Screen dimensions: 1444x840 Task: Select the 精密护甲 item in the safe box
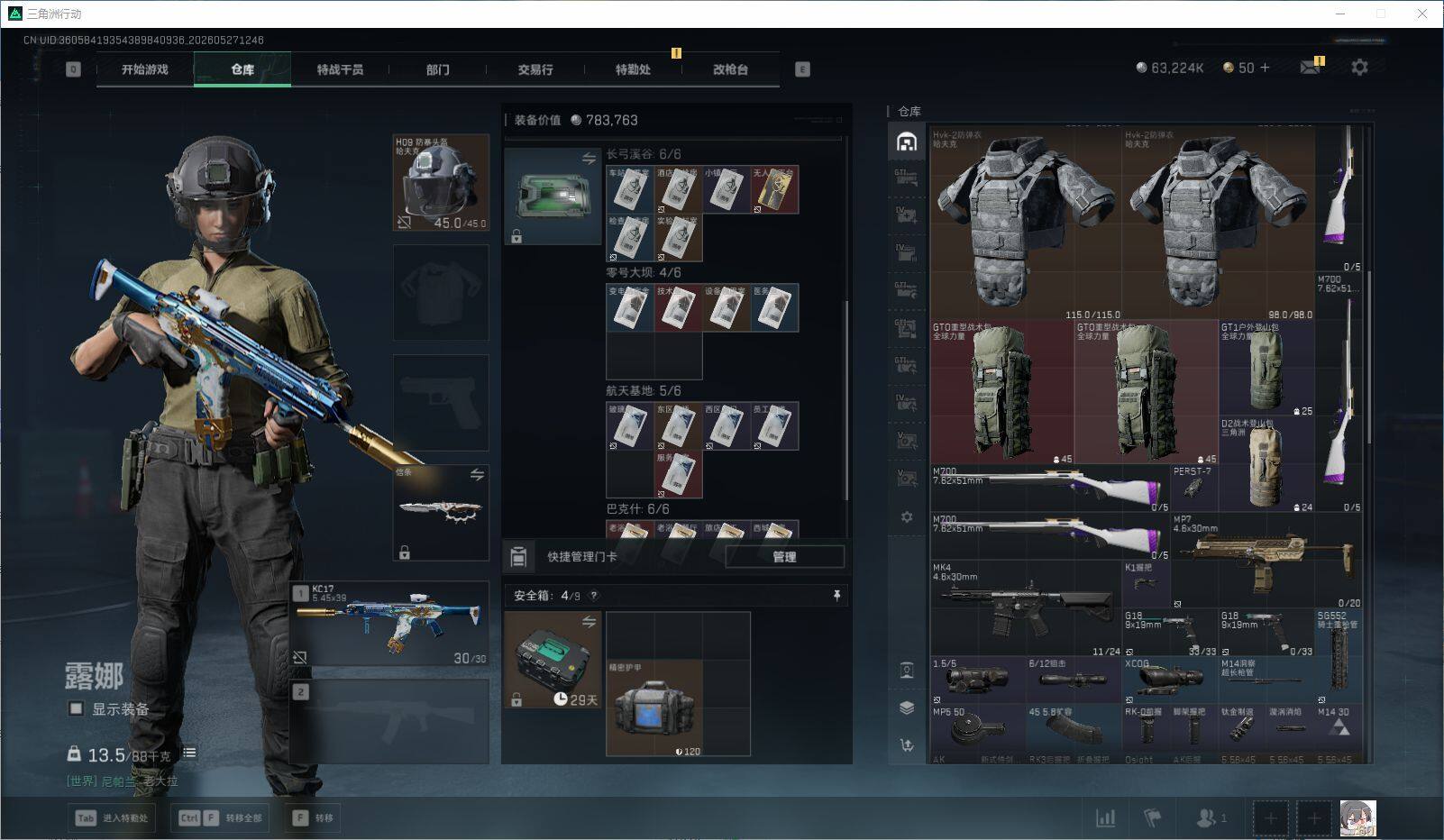click(x=653, y=708)
